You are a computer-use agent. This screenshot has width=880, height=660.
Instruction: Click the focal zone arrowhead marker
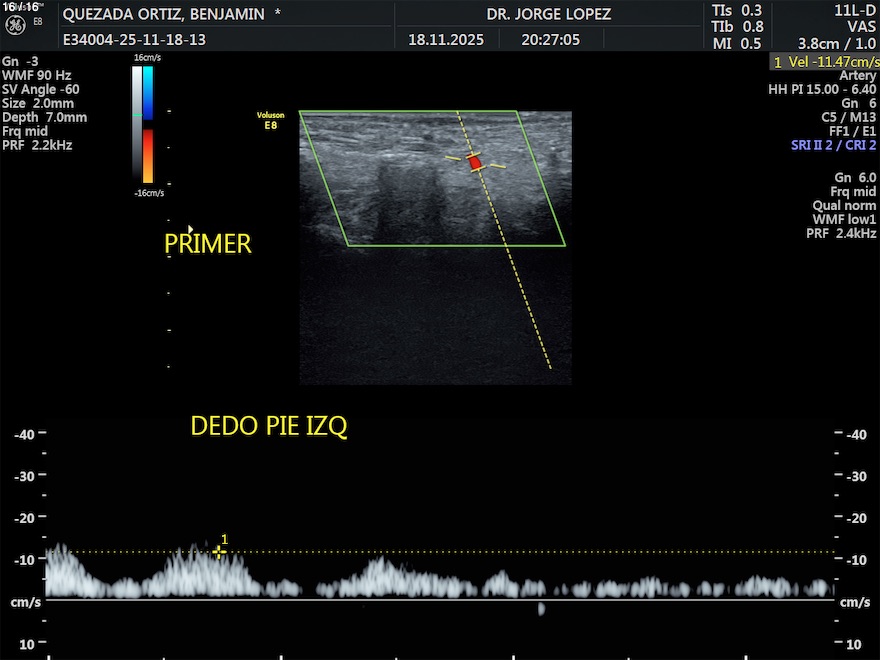pyautogui.click(x=191, y=229)
